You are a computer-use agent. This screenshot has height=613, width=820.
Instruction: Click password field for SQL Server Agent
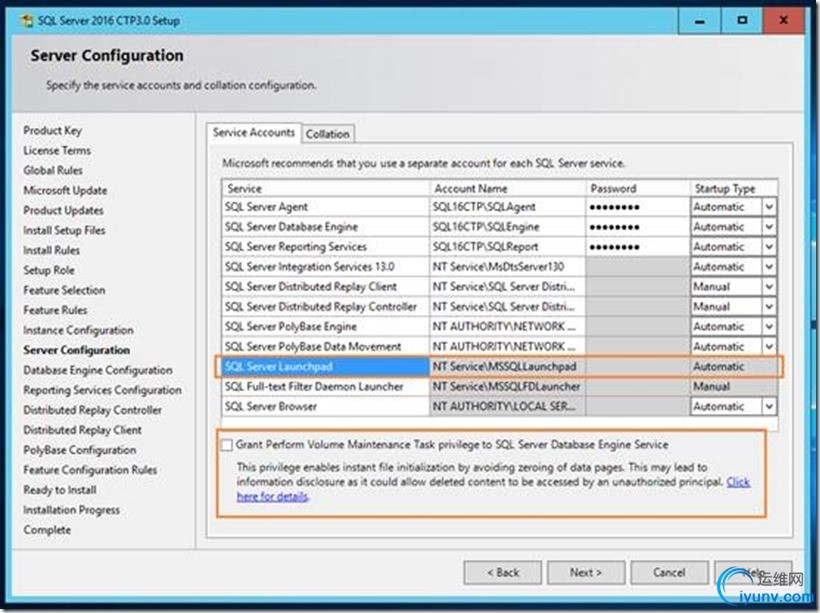pos(637,207)
